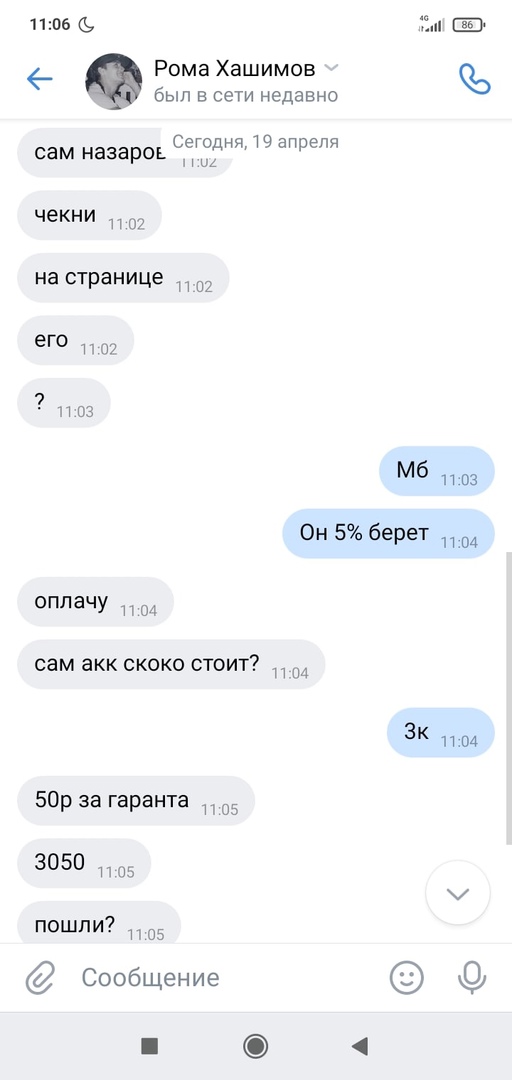Viewport: 512px width, 1080px height.
Task: Tap the Android back triangle button
Action: [x=360, y=1046]
